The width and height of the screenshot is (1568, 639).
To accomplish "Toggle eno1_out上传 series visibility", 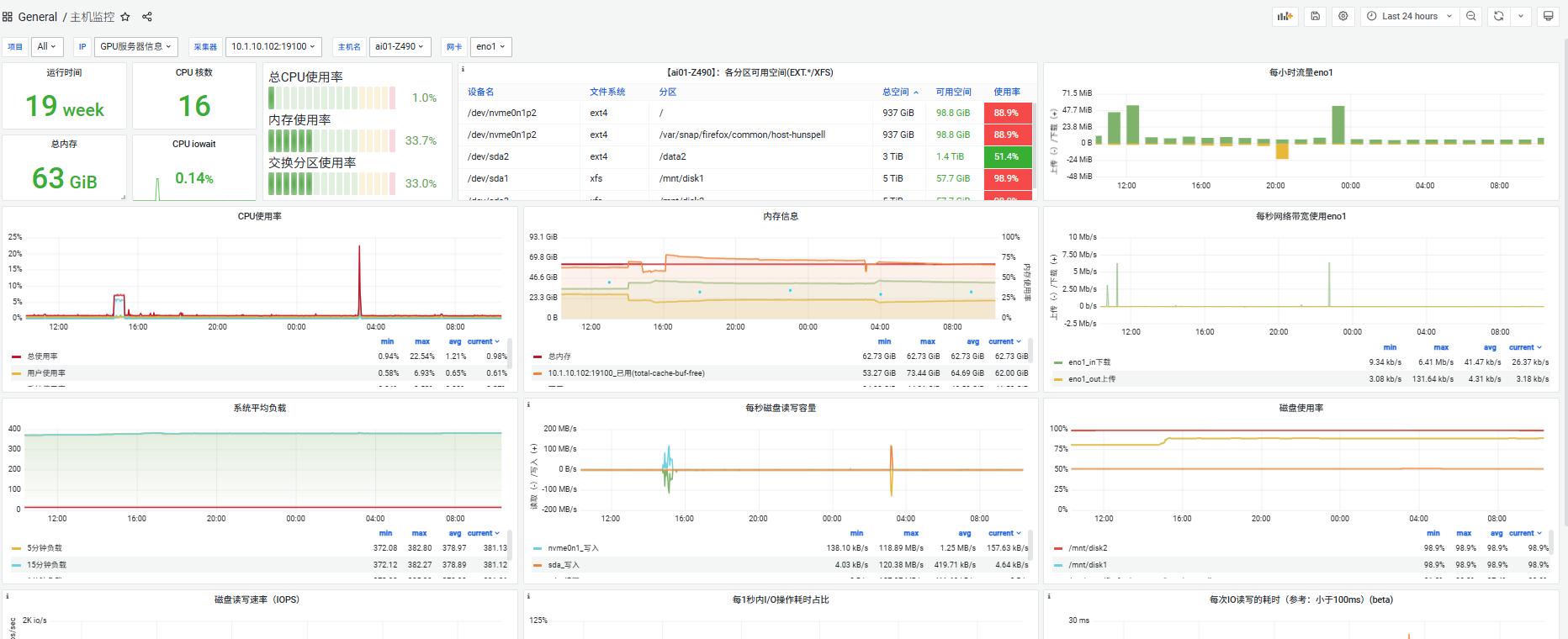I will [x=1092, y=379].
